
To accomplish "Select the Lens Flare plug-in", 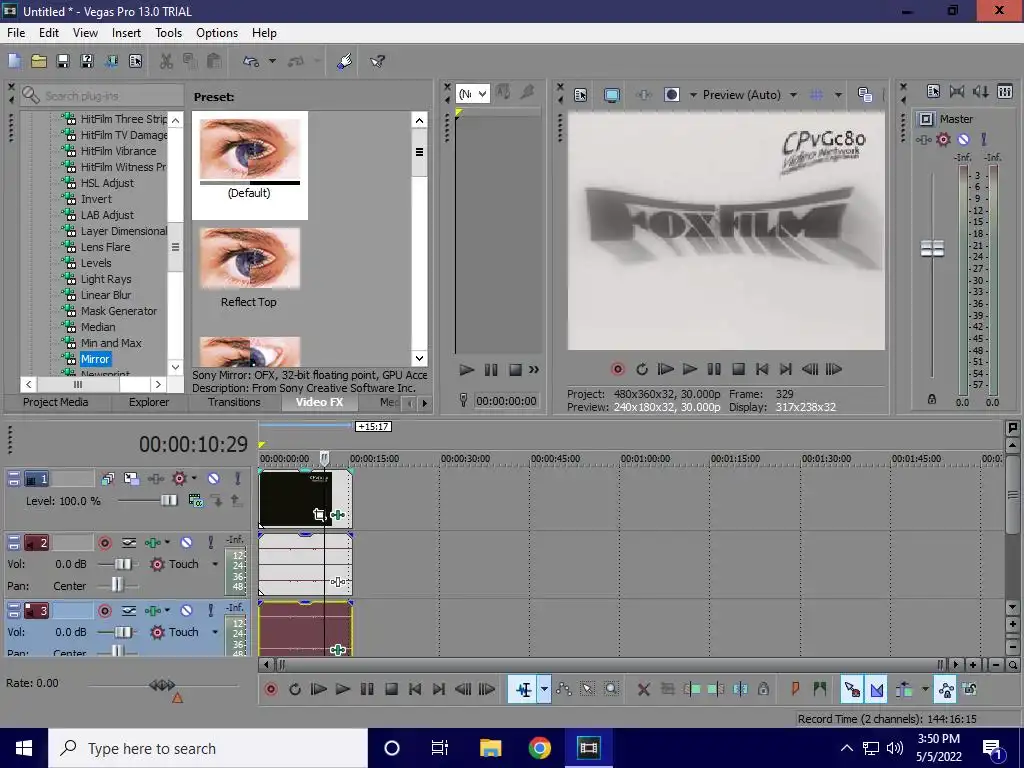I will [105, 247].
